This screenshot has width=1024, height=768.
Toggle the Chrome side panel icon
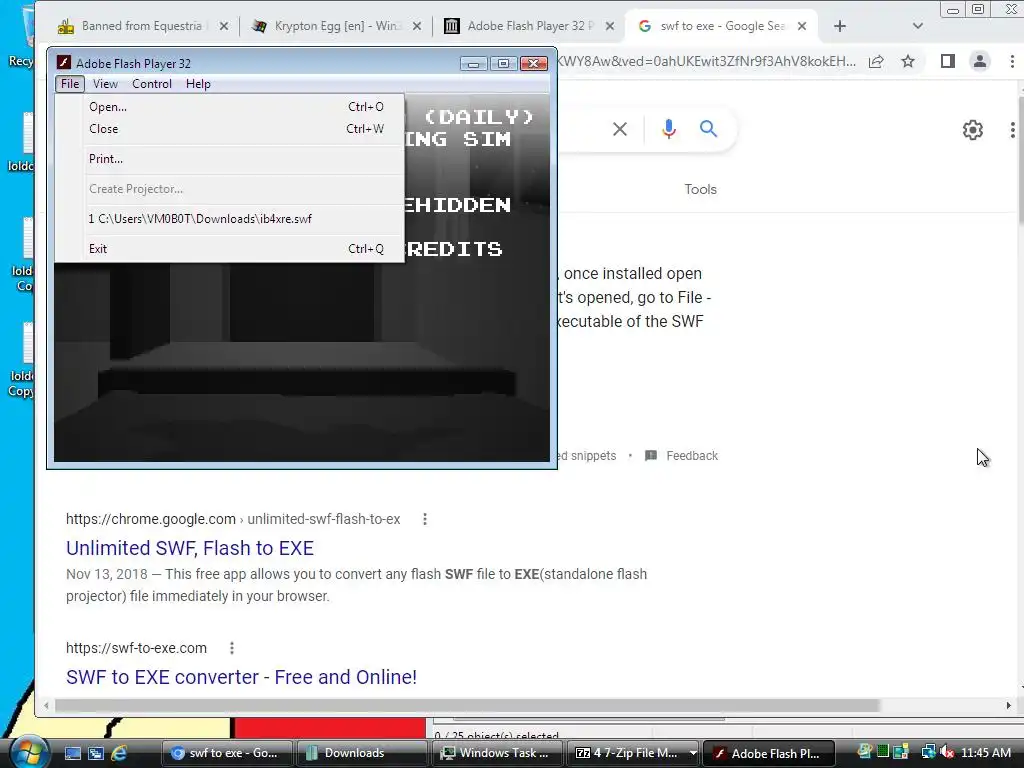[948, 61]
